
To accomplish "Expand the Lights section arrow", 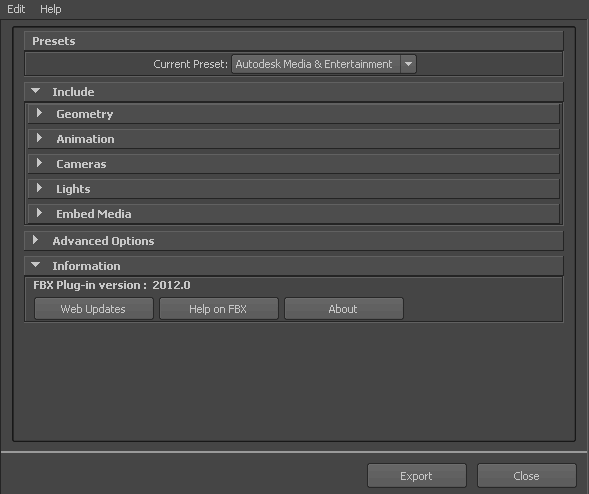I will (39, 188).
